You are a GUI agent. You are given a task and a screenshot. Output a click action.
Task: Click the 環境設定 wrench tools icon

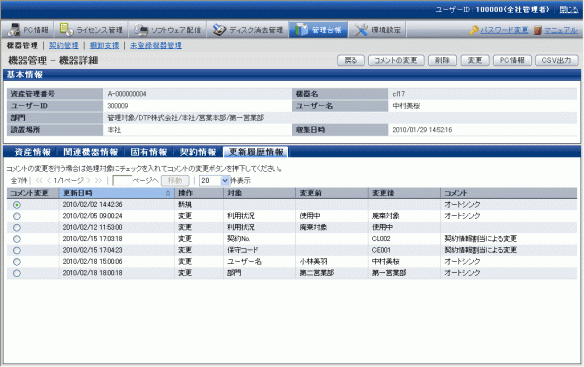pos(361,30)
